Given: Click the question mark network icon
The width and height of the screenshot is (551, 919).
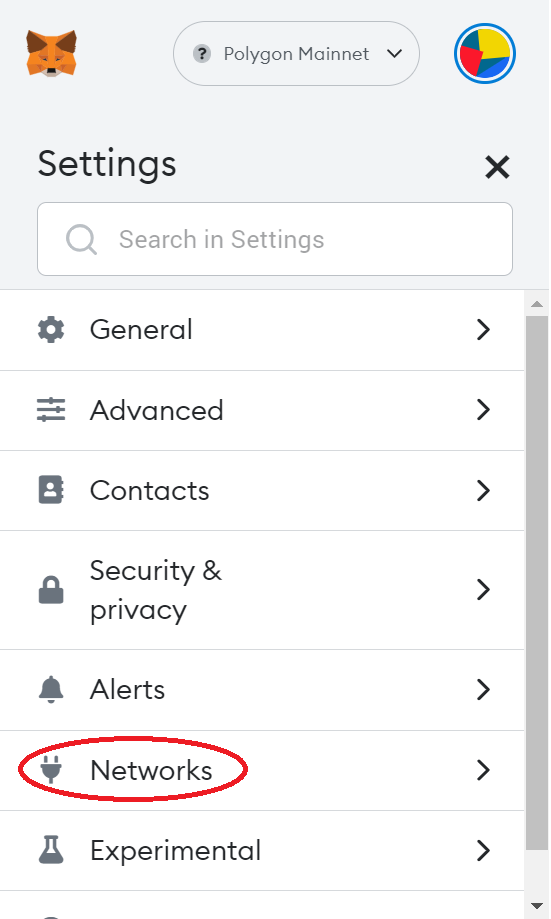Looking at the screenshot, I should [202, 54].
